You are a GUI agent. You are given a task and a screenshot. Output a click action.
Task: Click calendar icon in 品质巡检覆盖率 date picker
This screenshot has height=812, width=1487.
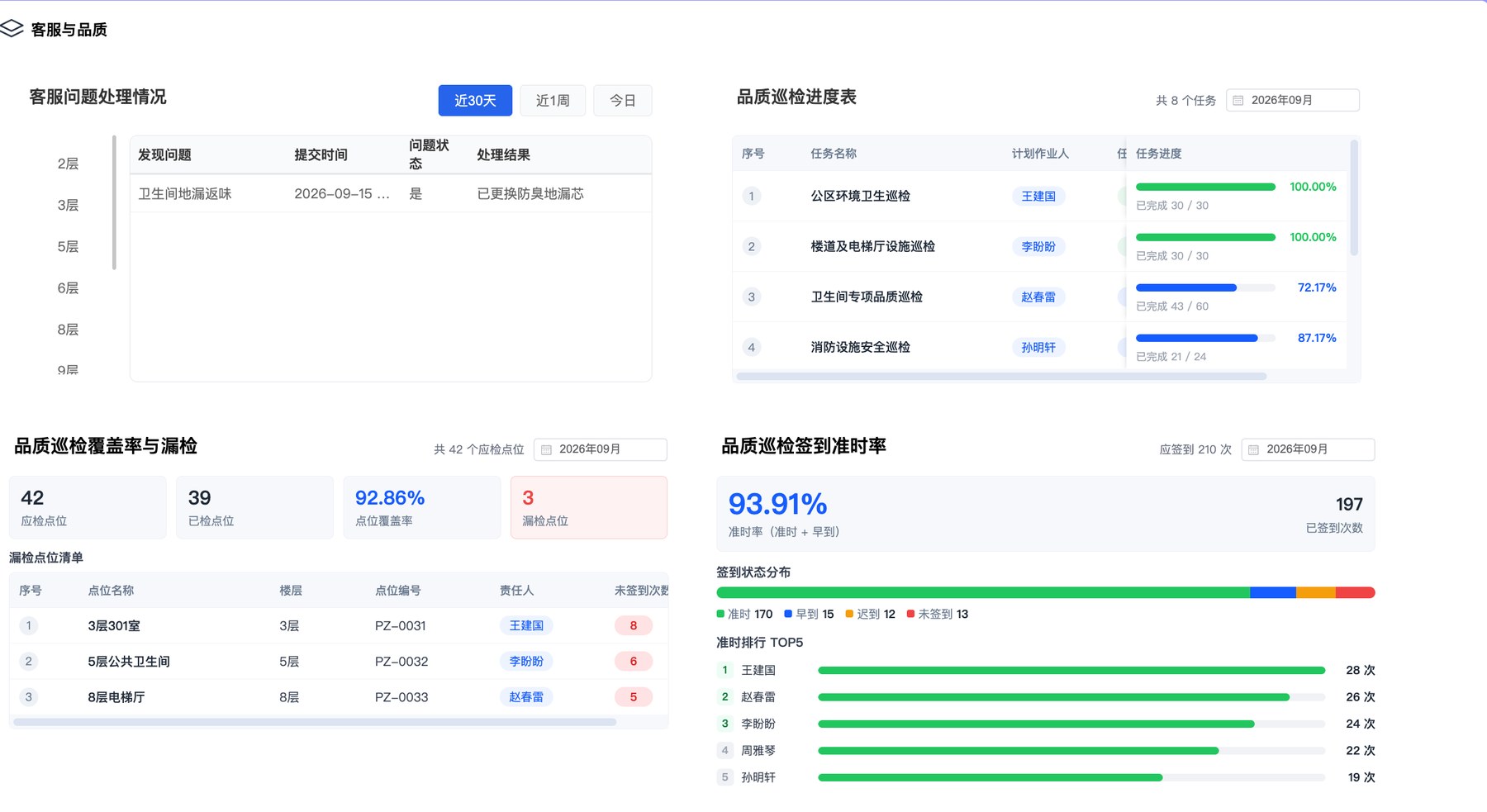[x=546, y=449]
